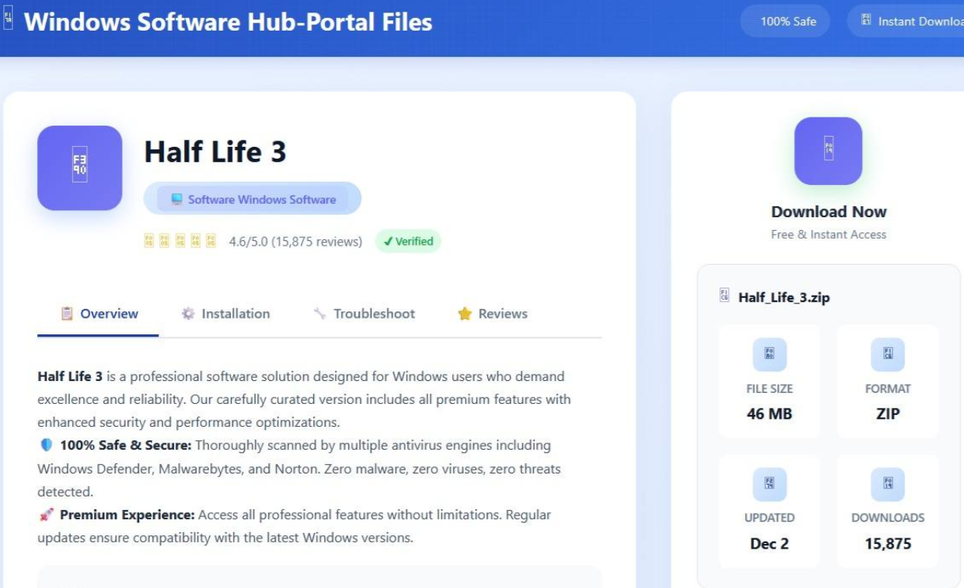Click the ZIP format value
Viewport: 964px width, 588px height.
[x=888, y=413]
